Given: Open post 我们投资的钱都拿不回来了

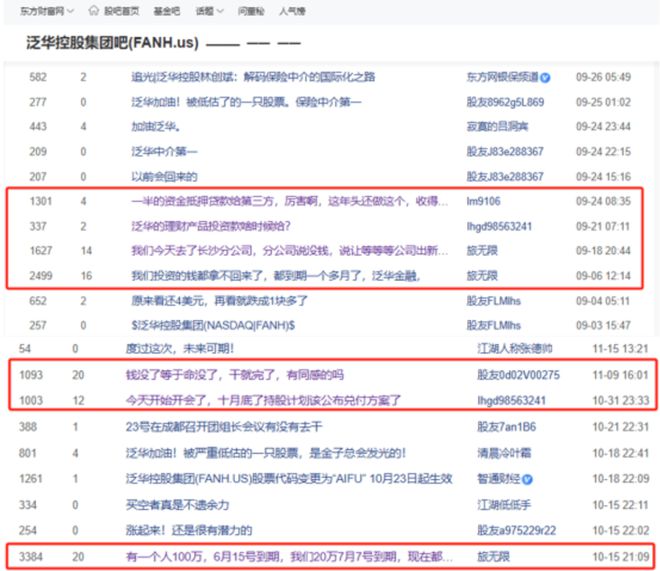Looking at the screenshot, I should (x=276, y=276).
